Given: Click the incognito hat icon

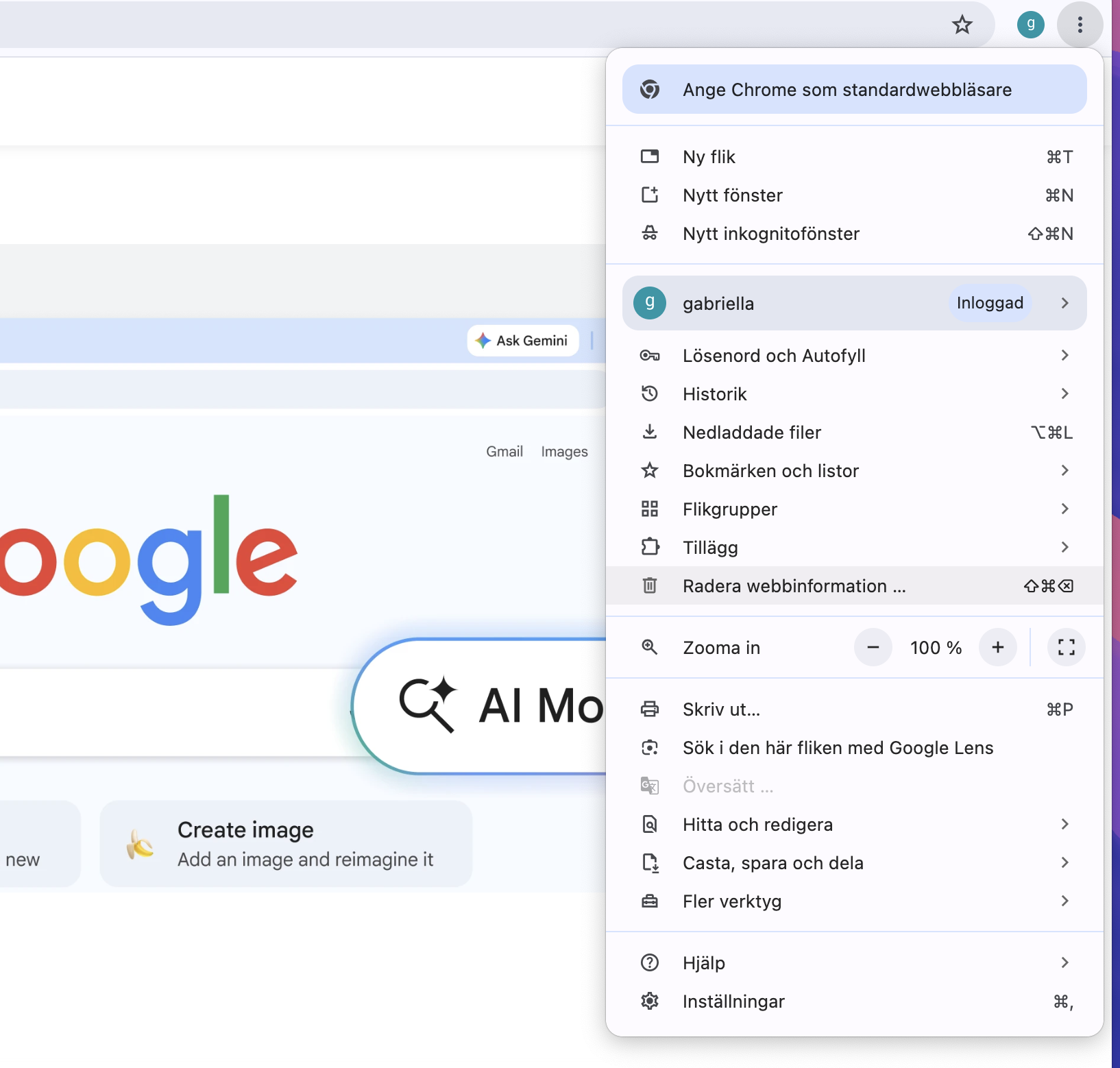Looking at the screenshot, I should (650, 233).
